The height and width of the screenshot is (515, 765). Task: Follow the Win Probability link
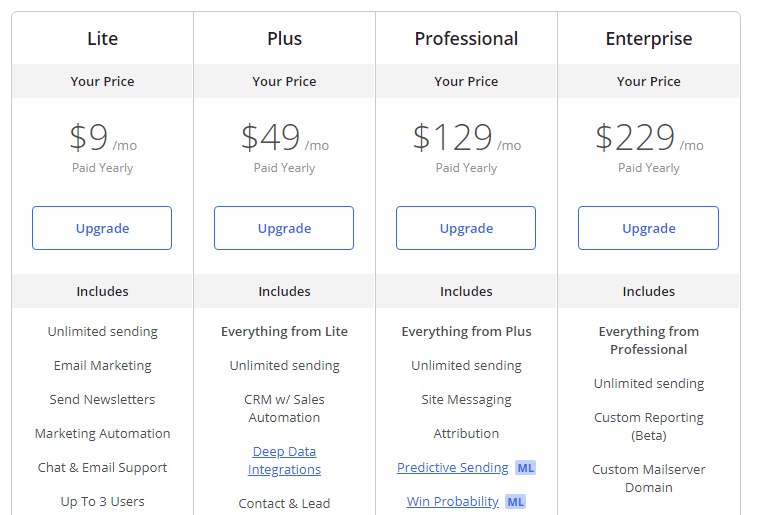coord(453,501)
